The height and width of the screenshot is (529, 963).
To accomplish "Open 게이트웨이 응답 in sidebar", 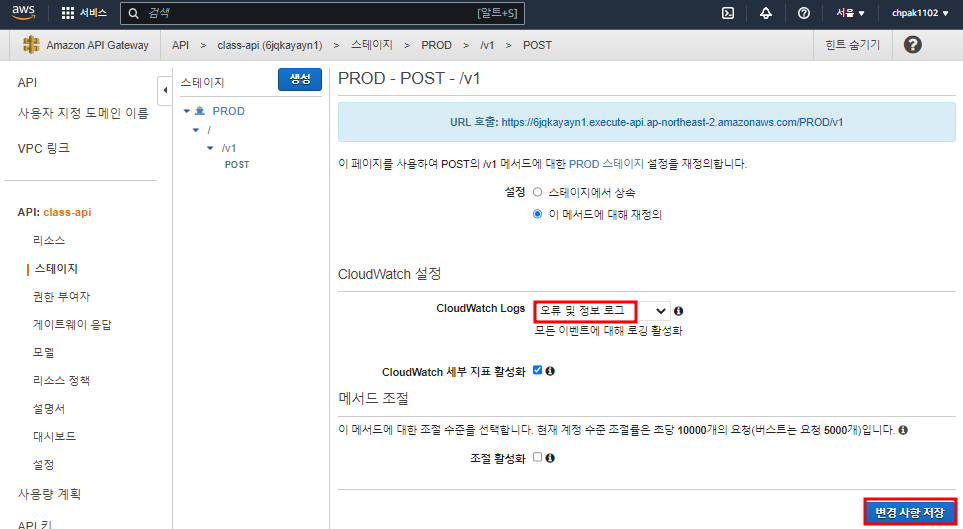I will click(72, 324).
